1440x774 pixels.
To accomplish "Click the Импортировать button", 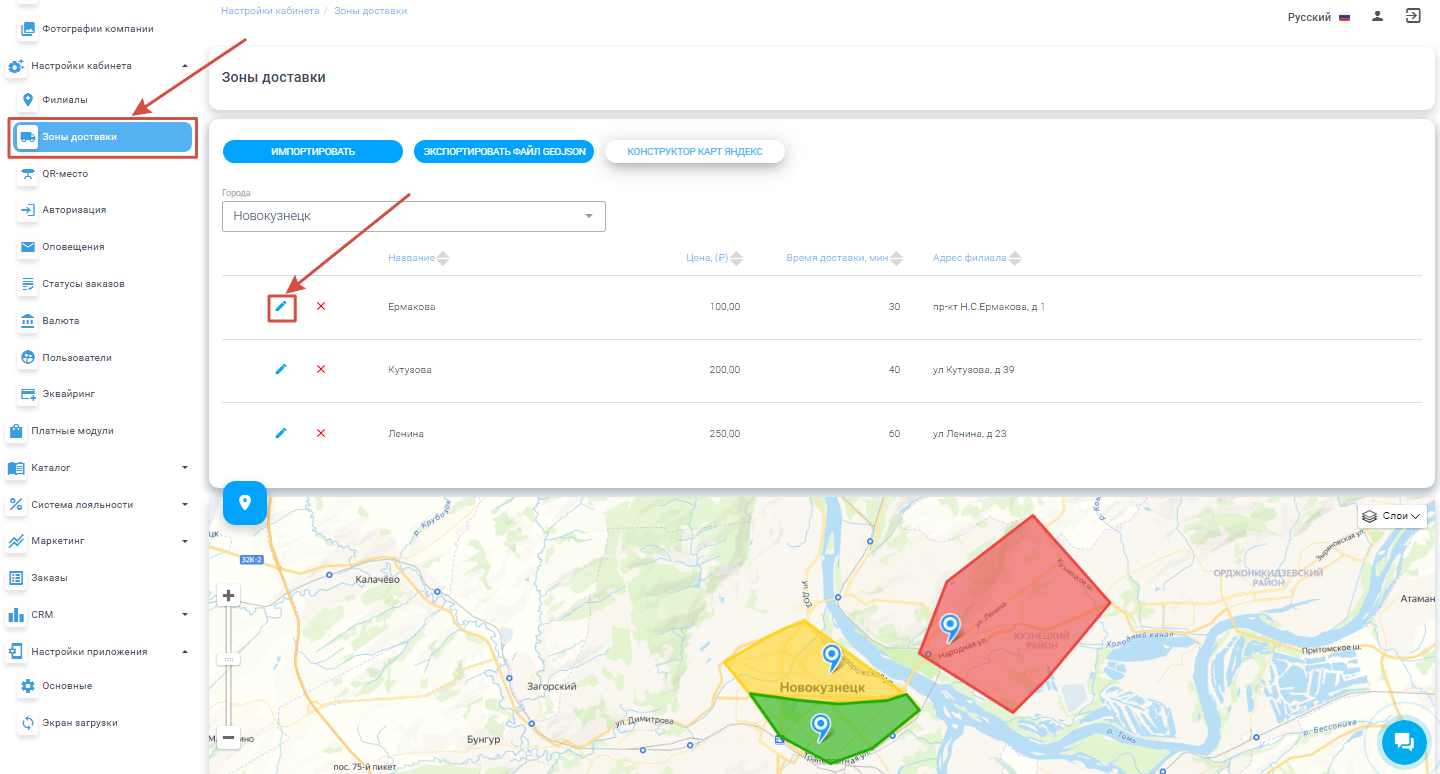I will click(x=312, y=152).
